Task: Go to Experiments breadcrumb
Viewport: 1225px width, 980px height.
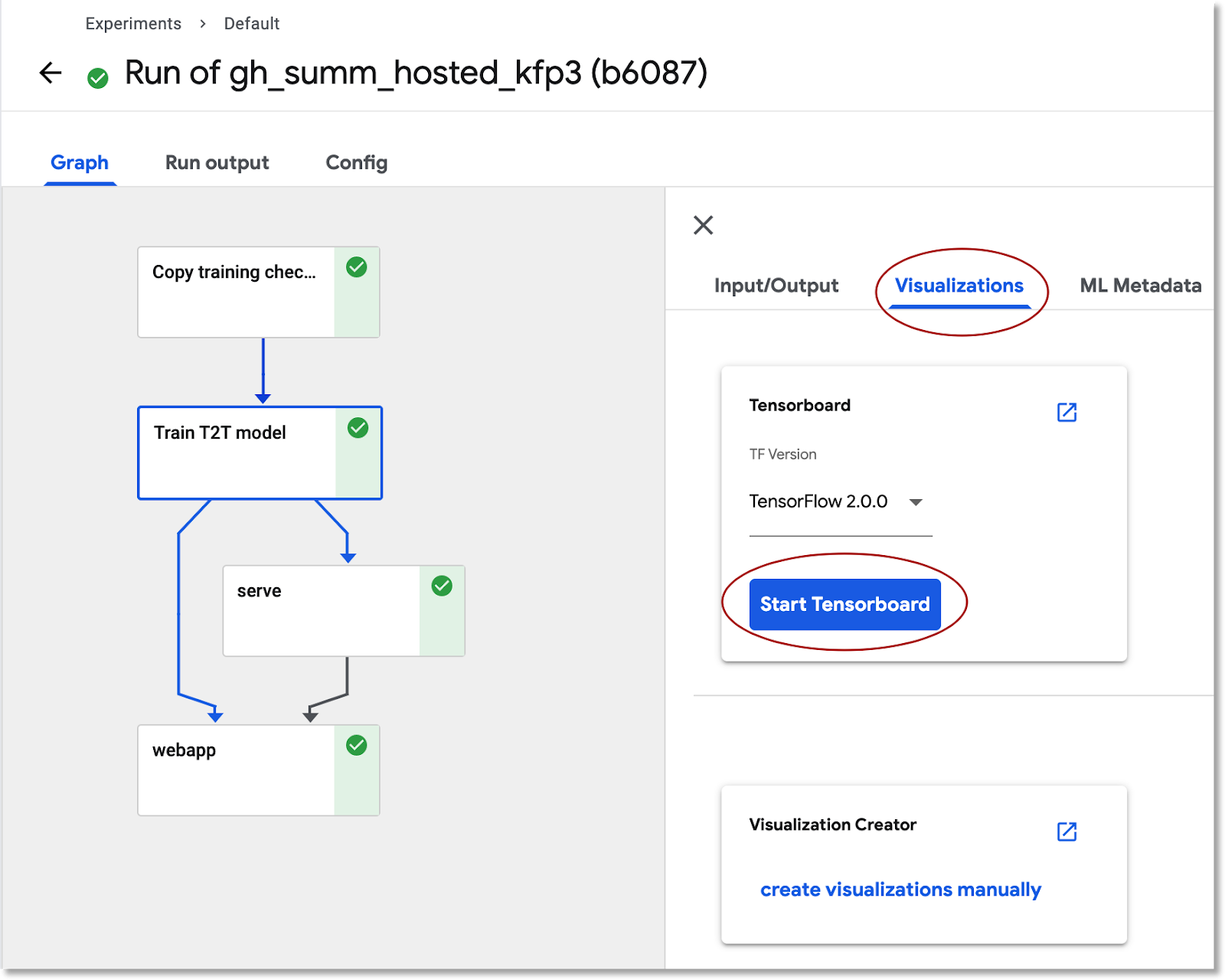Action: (x=133, y=24)
